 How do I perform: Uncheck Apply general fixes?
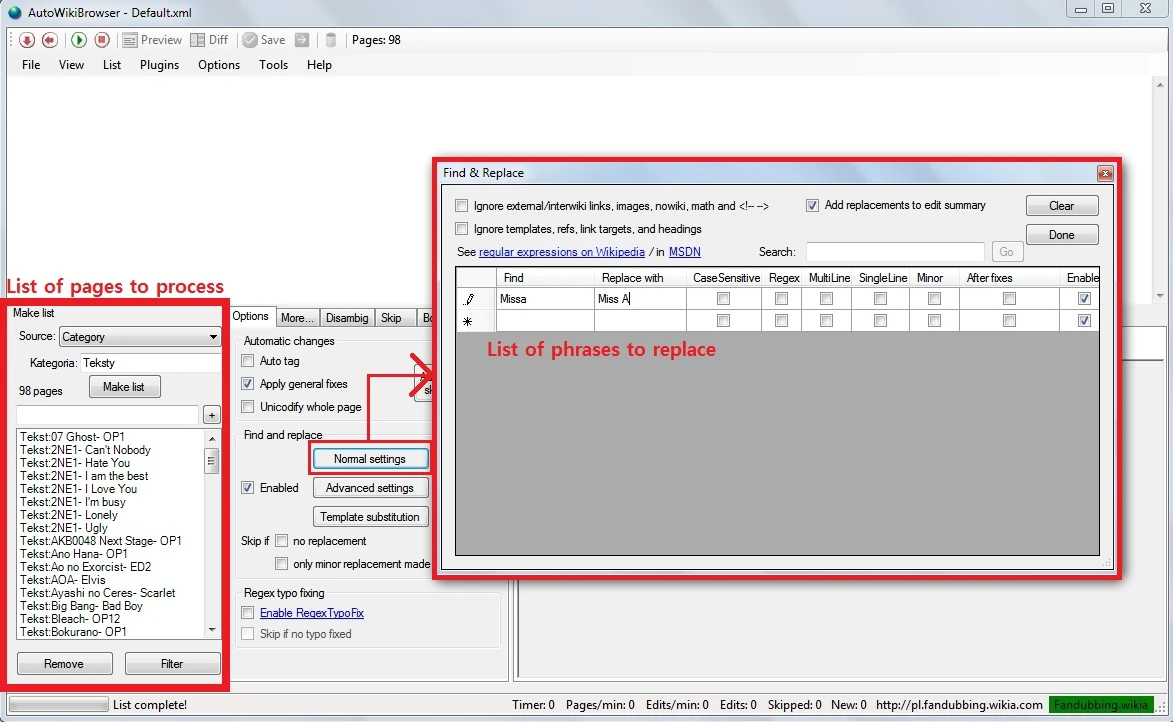tap(248, 384)
